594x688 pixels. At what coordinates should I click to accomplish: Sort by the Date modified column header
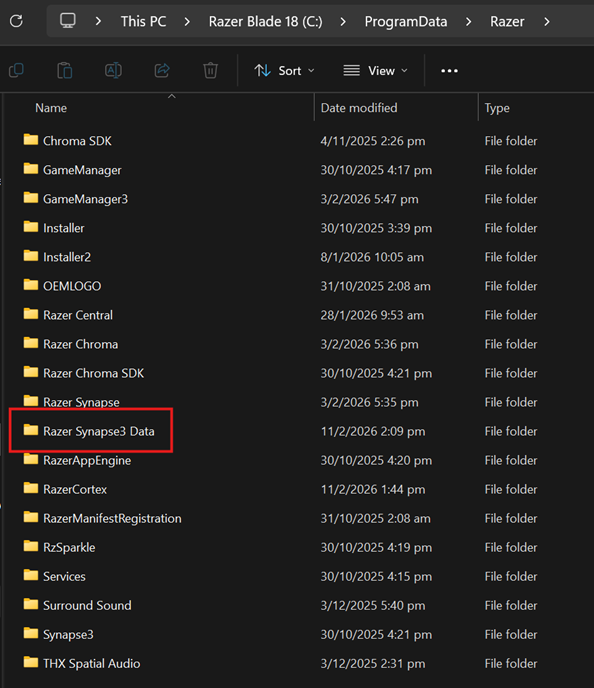click(x=359, y=108)
